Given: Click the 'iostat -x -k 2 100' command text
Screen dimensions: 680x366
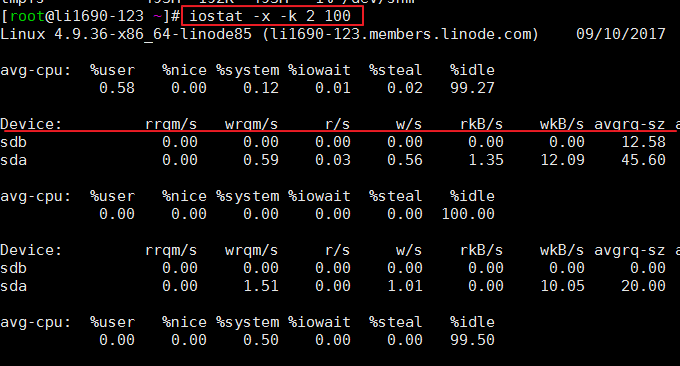Looking at the screenshot, I should (x=270, y=16).
